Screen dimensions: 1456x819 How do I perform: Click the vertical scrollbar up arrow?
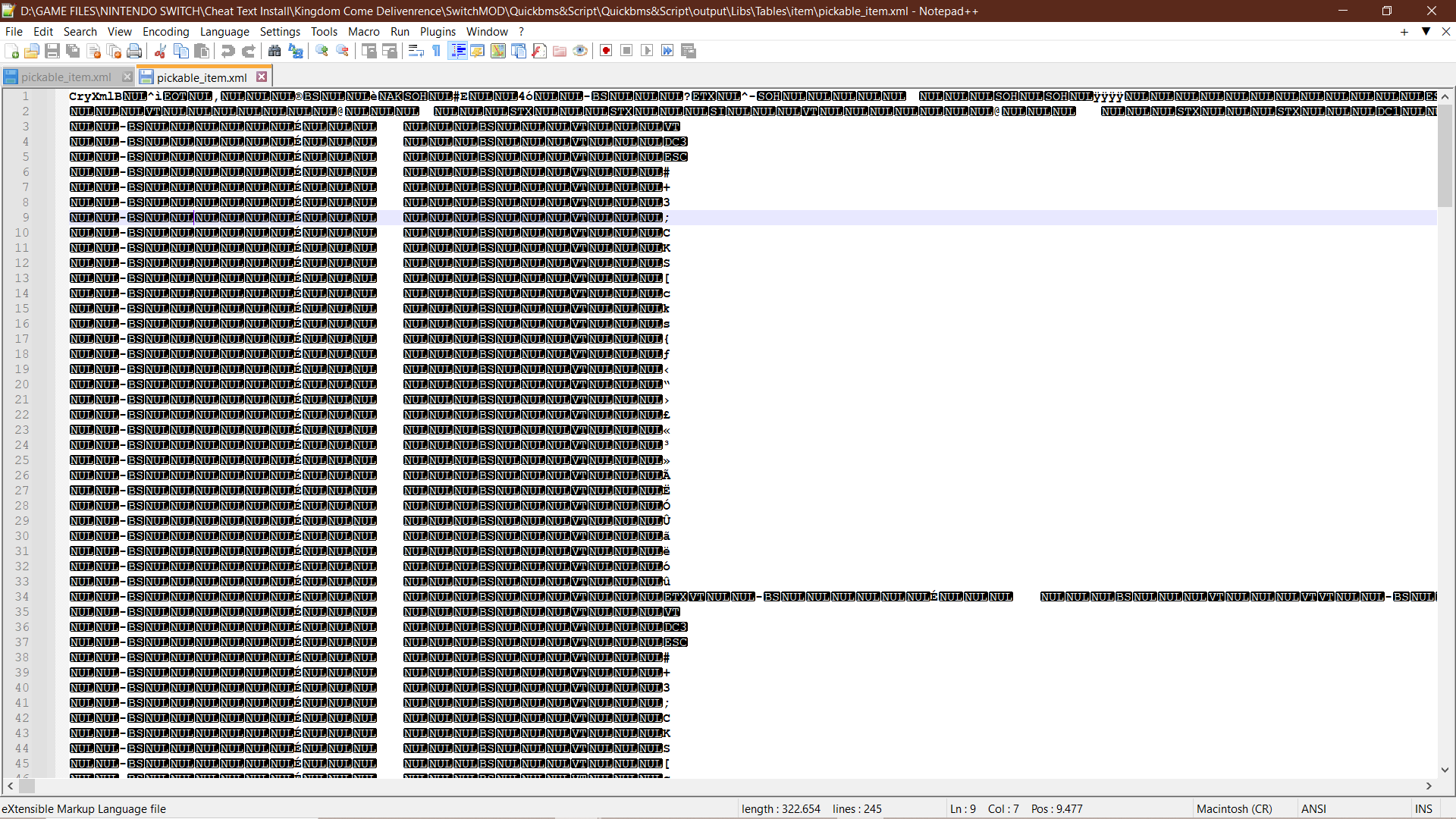[x=1445, y=96]
